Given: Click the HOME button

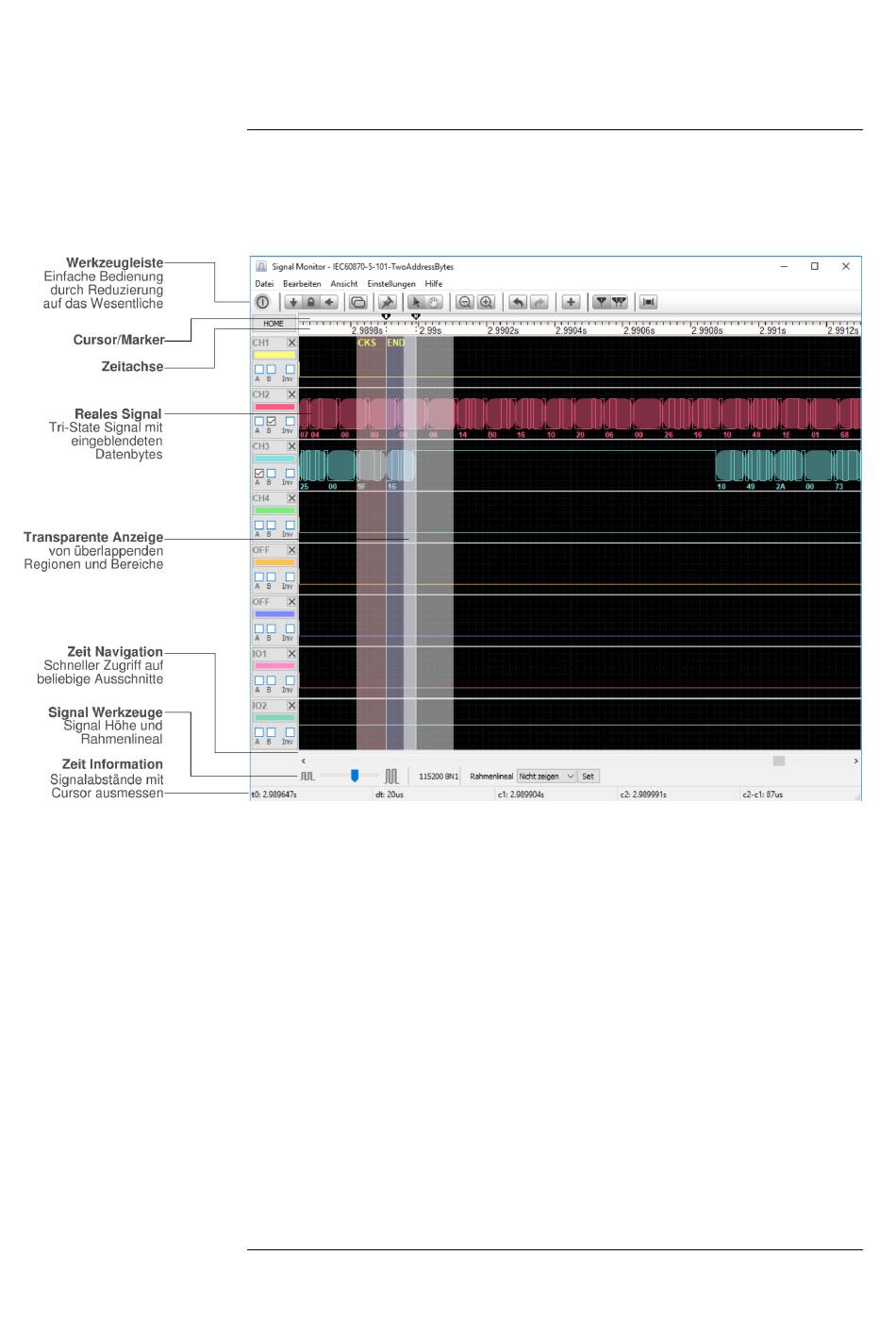Looking at the screenshot, I should [x=274, y=324].
